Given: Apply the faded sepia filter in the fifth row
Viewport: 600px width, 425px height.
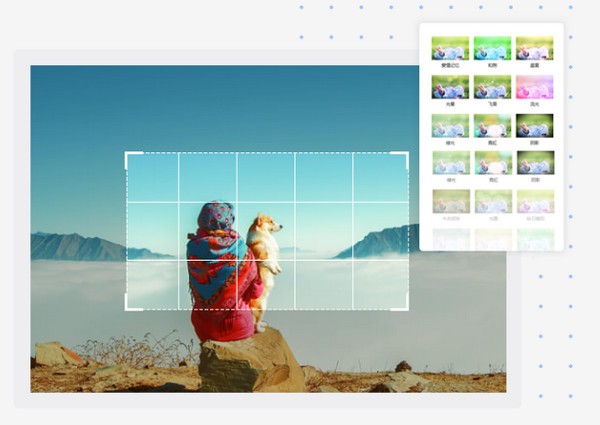Looking at the screenshot, I should (451, 201).
